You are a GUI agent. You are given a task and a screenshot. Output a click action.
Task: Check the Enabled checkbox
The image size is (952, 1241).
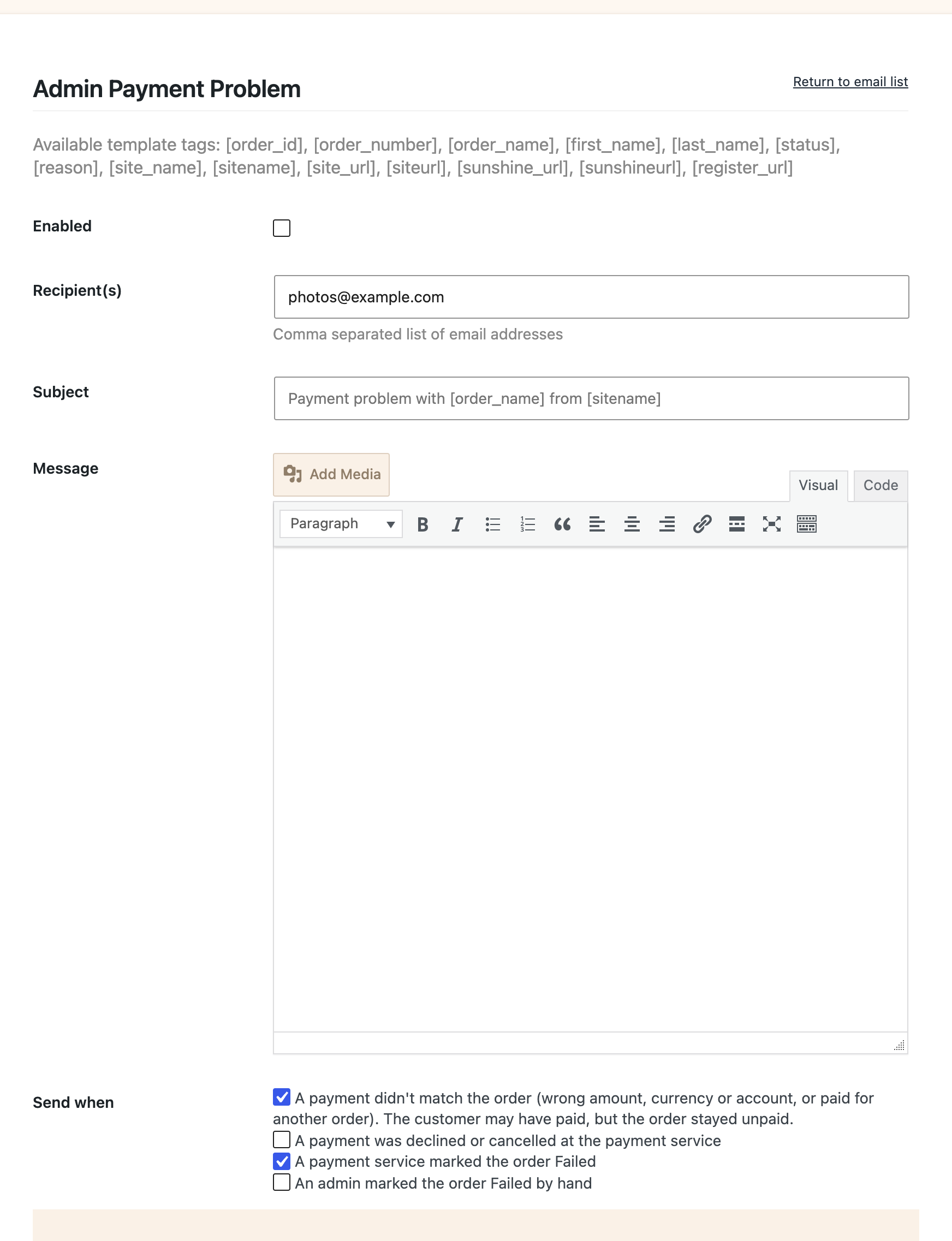point(282,228)
